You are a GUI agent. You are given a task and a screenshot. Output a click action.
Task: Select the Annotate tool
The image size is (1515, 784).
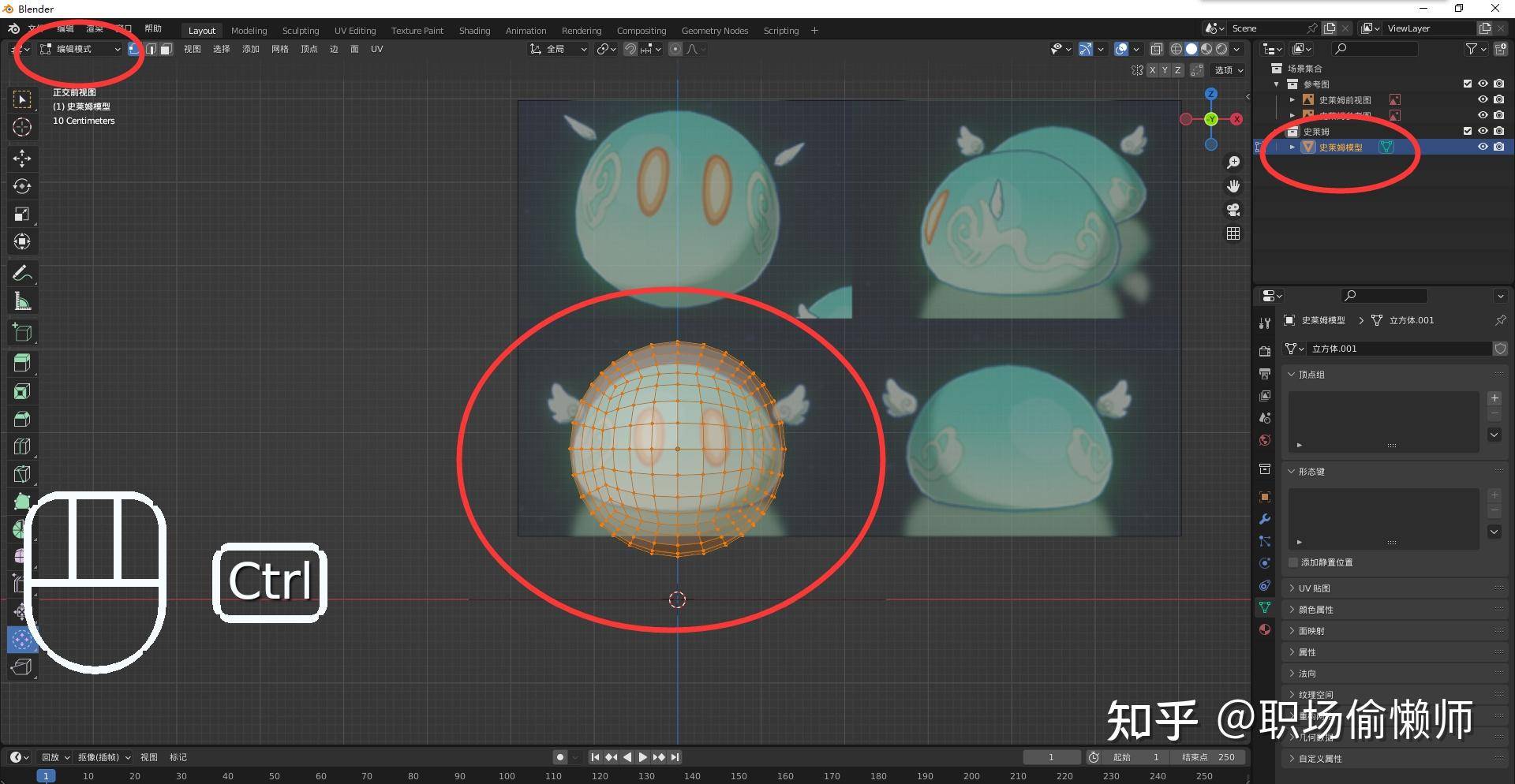pos(22,274)
